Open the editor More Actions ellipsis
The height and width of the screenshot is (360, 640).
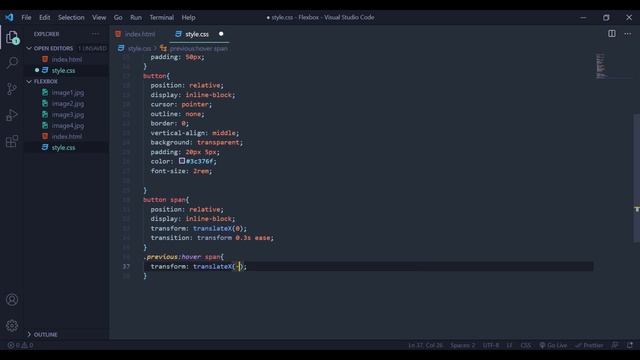coord(628,34)
